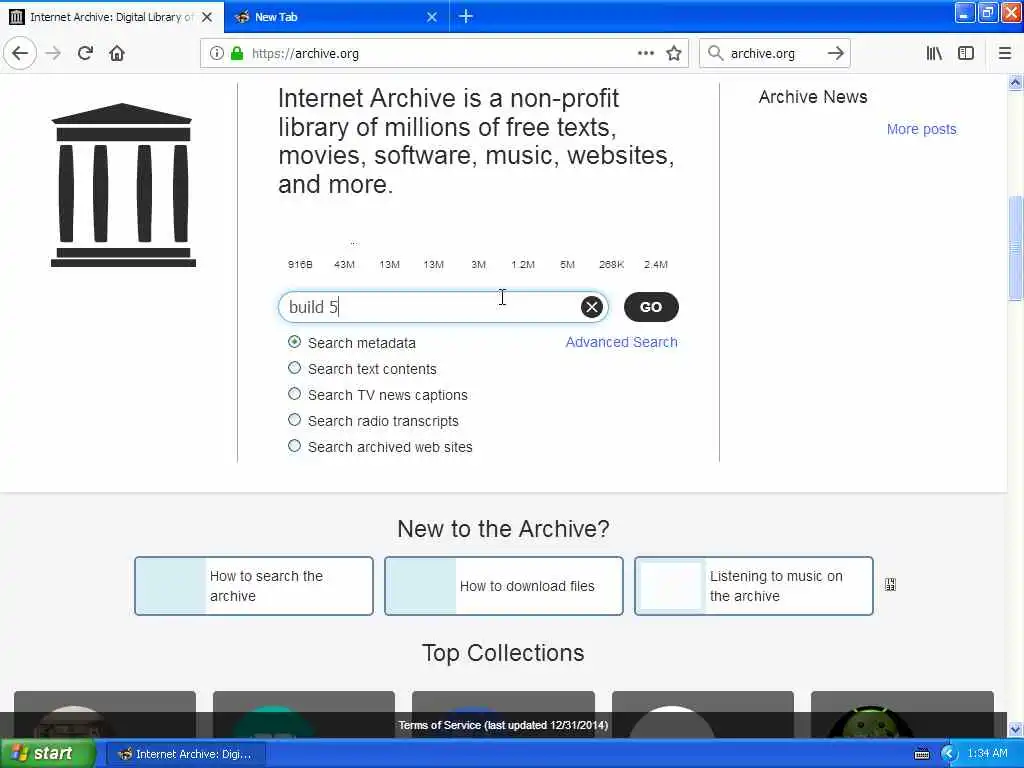The height and width of the screenshot is (768, 1024).
Task: Click the page scroll down arrow
Action: pos(1016,729)
